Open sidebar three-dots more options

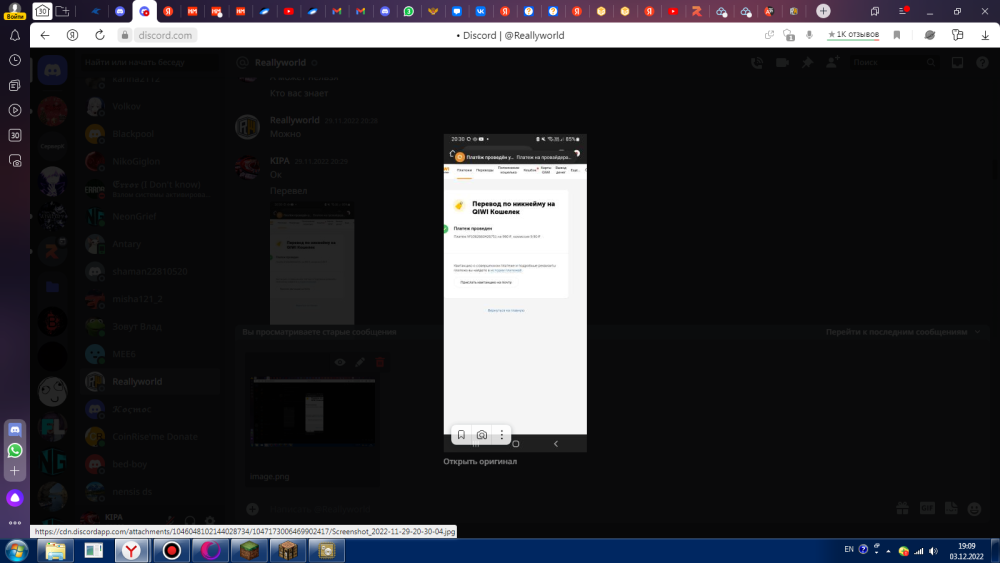[15, 523]
